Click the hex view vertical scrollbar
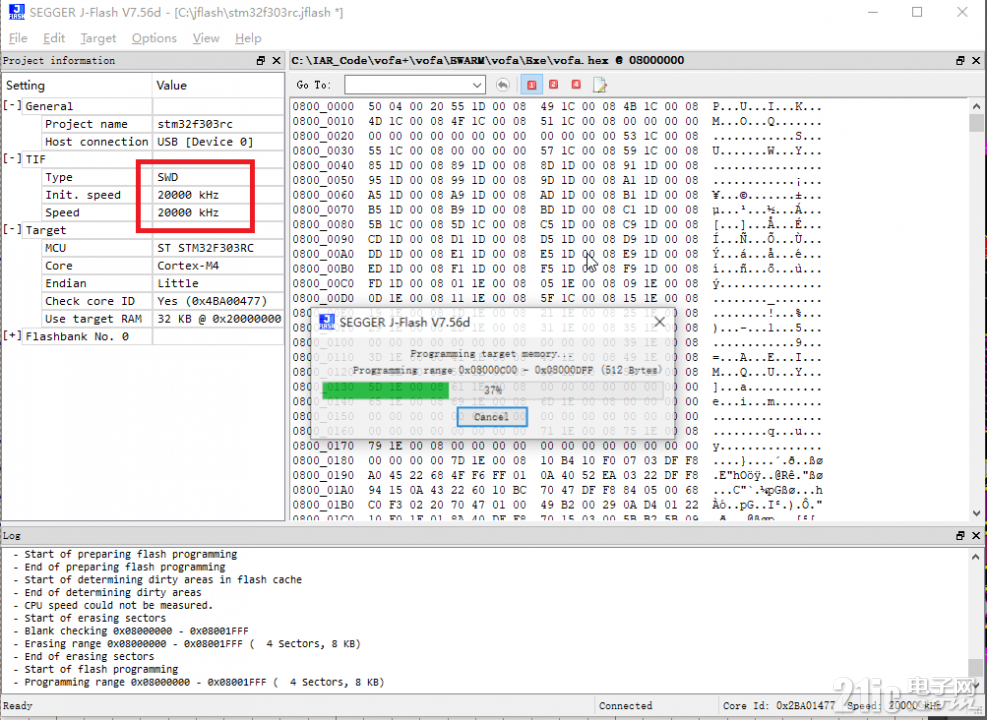Image resolution: width=987 pixels, height=720 pixels. (976, 308)
